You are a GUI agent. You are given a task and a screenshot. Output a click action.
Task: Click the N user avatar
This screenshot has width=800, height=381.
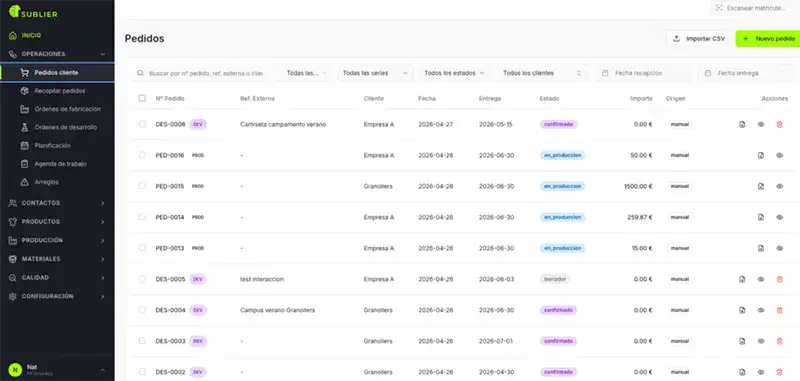pyautogui.click(x=15, y=370)
